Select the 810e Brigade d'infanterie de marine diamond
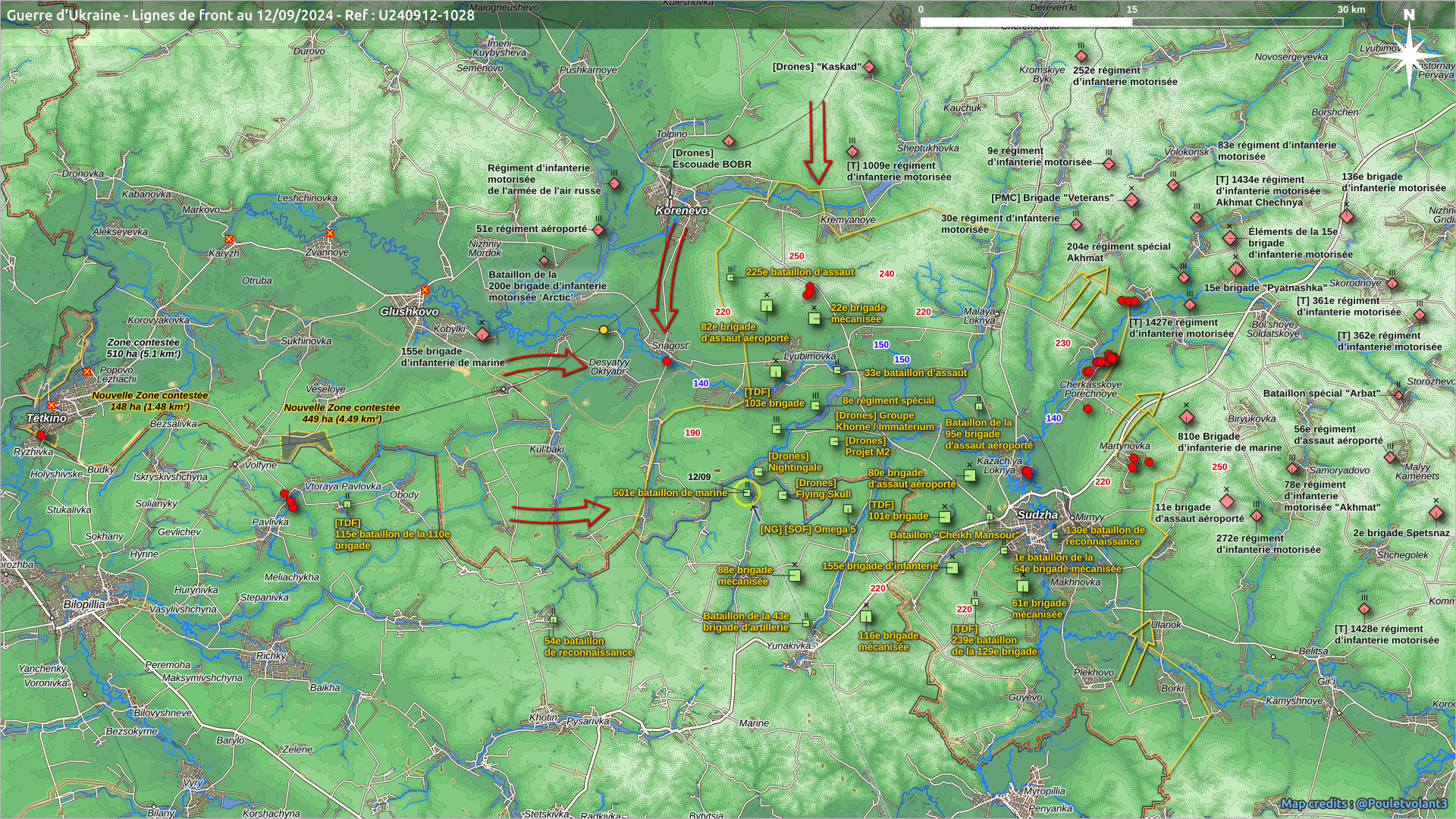 pos(1187,418)
